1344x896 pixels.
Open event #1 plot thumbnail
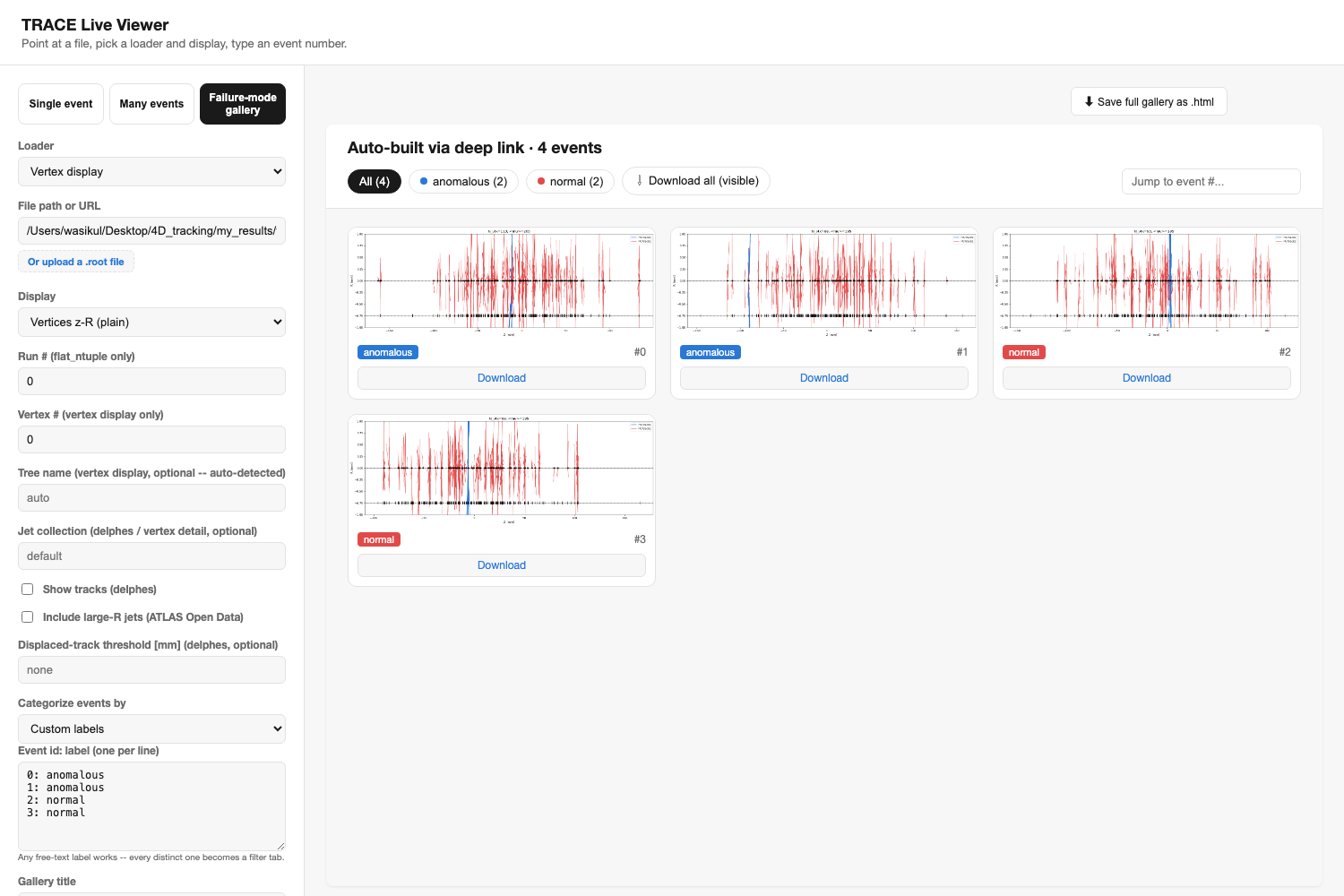point(824,283)
